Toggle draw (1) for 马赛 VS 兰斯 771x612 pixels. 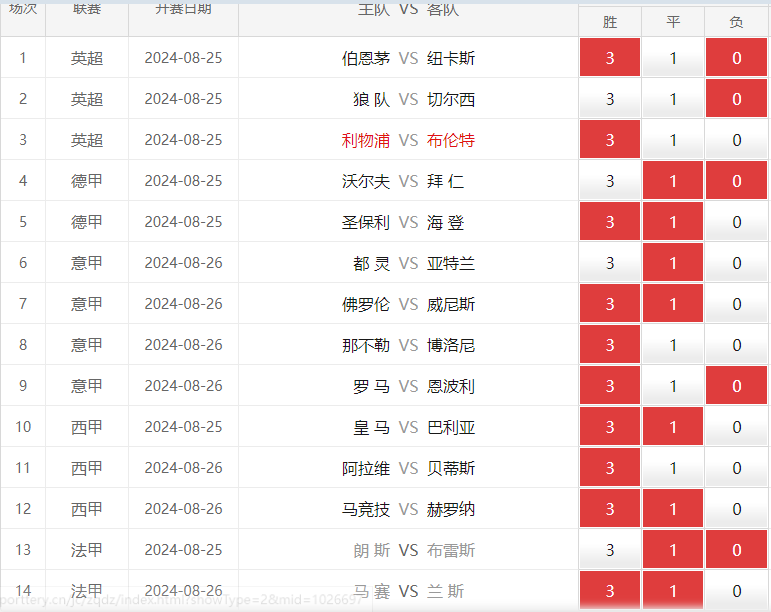[x=673, y=590]
